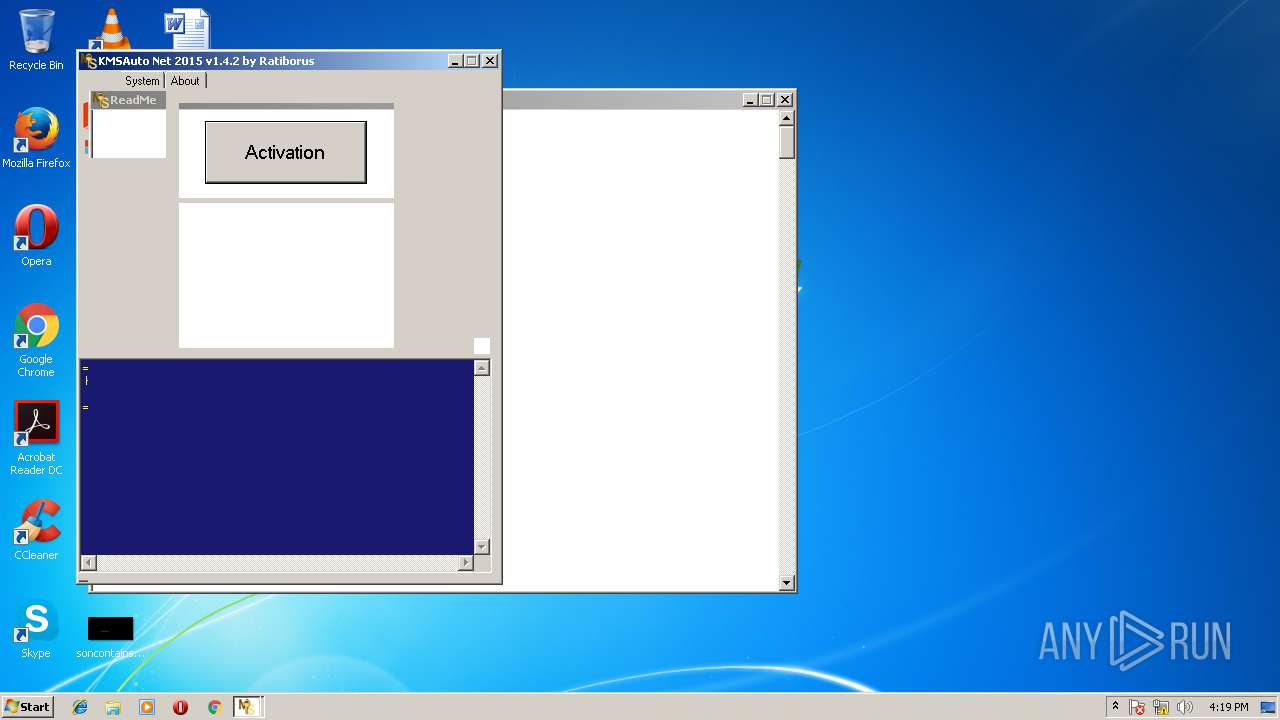Image resolution: width=1280 pixels, height=720 pixels.
Task: Close the background white window
Action: [x=785, y=99]
